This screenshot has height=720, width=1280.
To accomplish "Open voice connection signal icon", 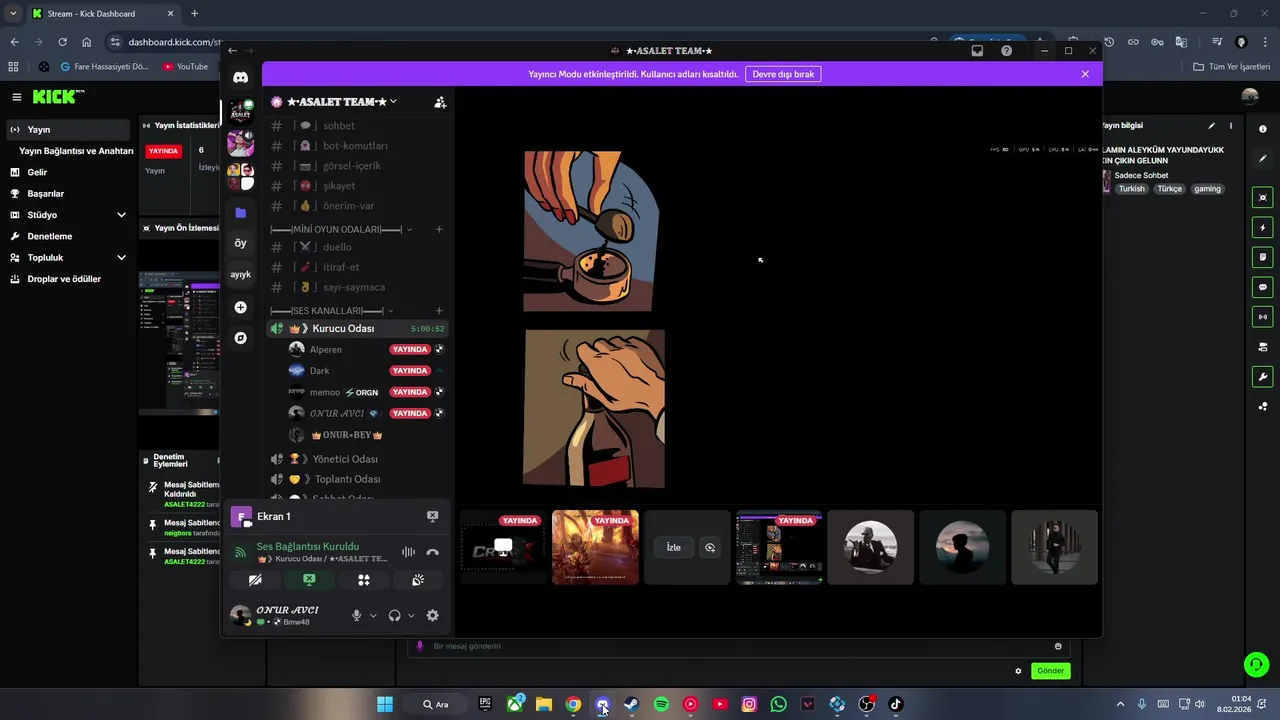I will click(x=240, y=552).
